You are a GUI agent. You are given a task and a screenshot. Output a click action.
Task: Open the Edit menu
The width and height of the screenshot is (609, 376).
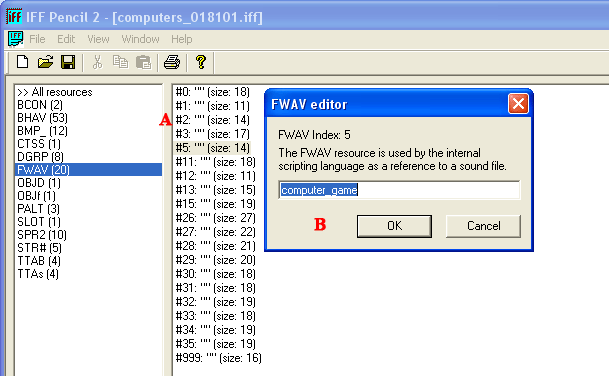[x=66, y=39]
